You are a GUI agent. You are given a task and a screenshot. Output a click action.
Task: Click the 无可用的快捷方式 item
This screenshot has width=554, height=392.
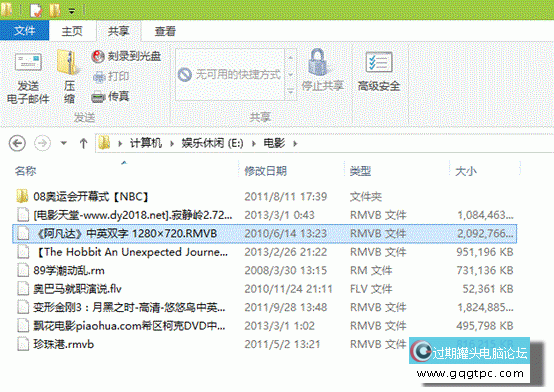(x=229, y=74)
